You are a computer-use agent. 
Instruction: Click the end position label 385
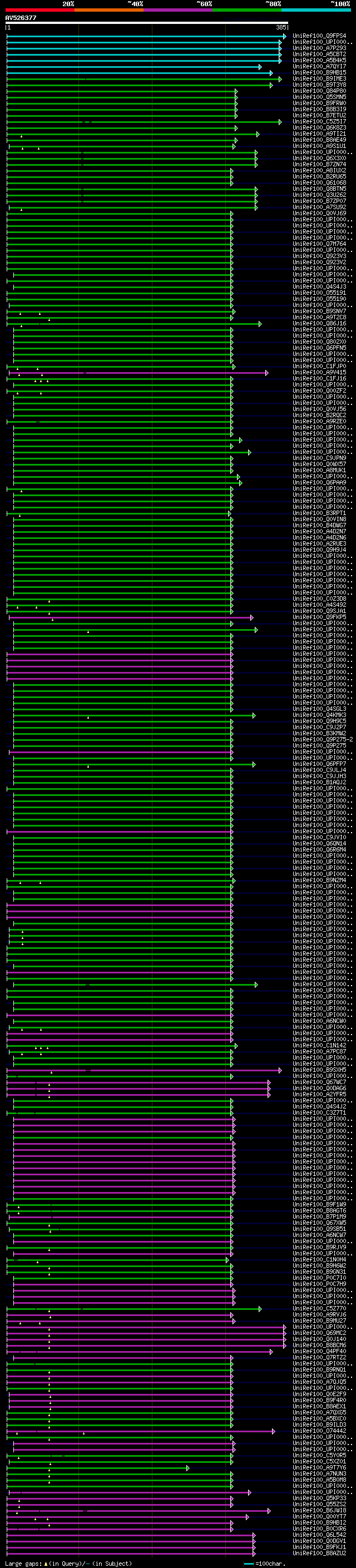point(280,27)
